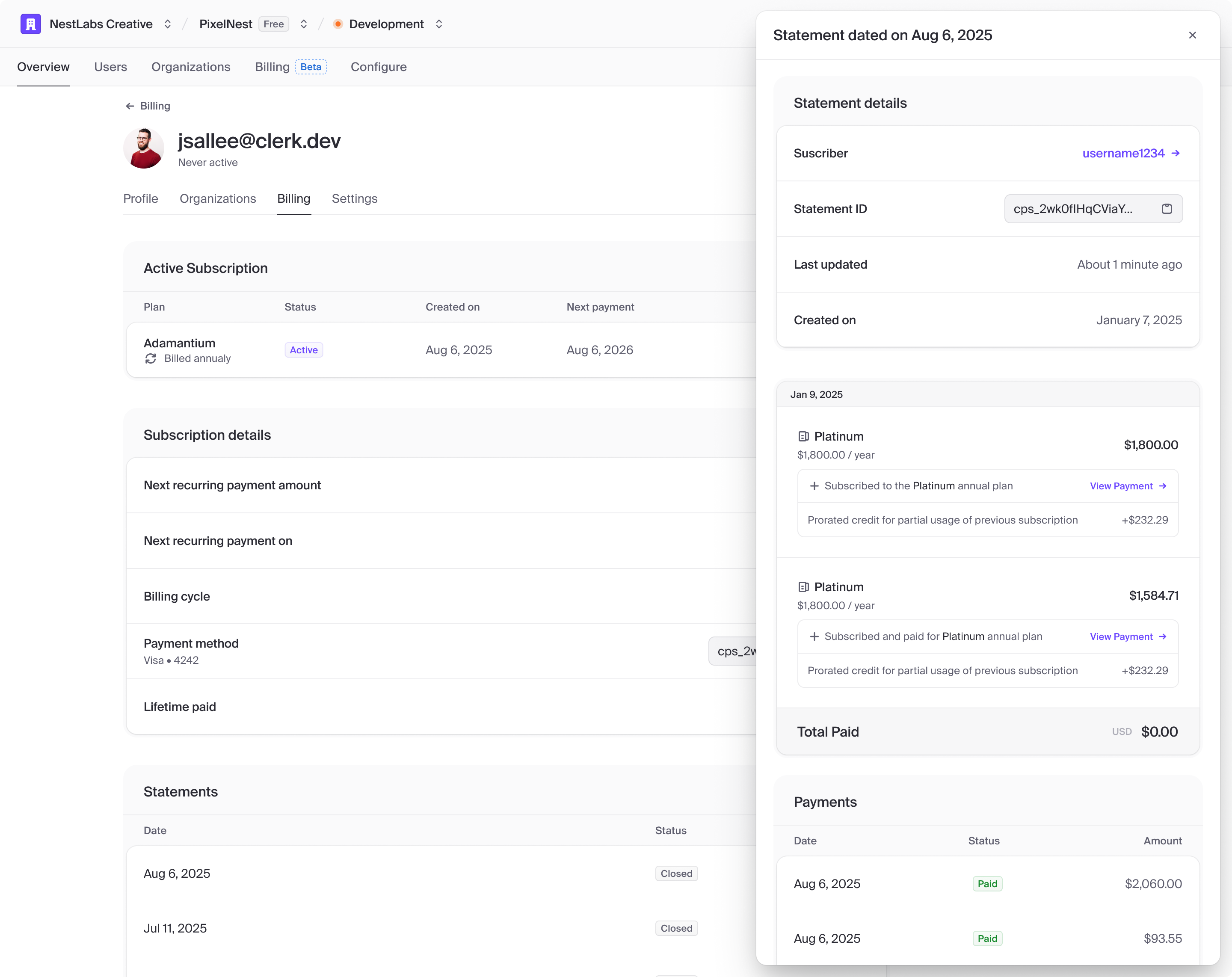Click the Created on date Aug 6, 2025
The height and width of the screenshot is (977, 1232).
click(459, 349)
